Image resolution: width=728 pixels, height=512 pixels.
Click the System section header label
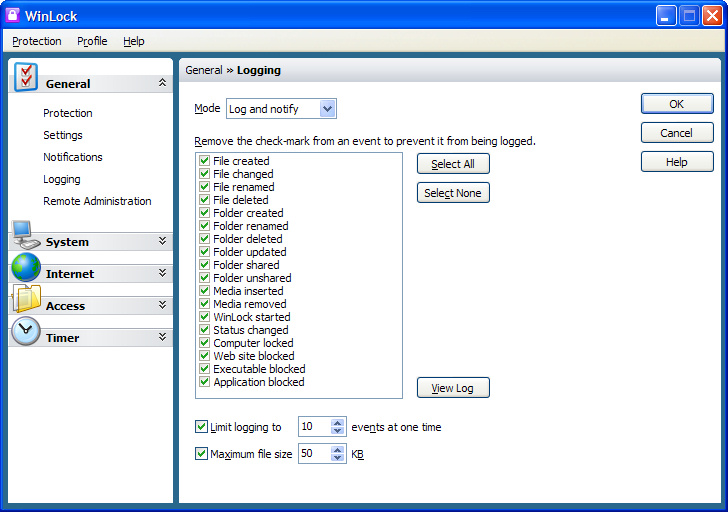pyautogui.click(x=67, y=242)
